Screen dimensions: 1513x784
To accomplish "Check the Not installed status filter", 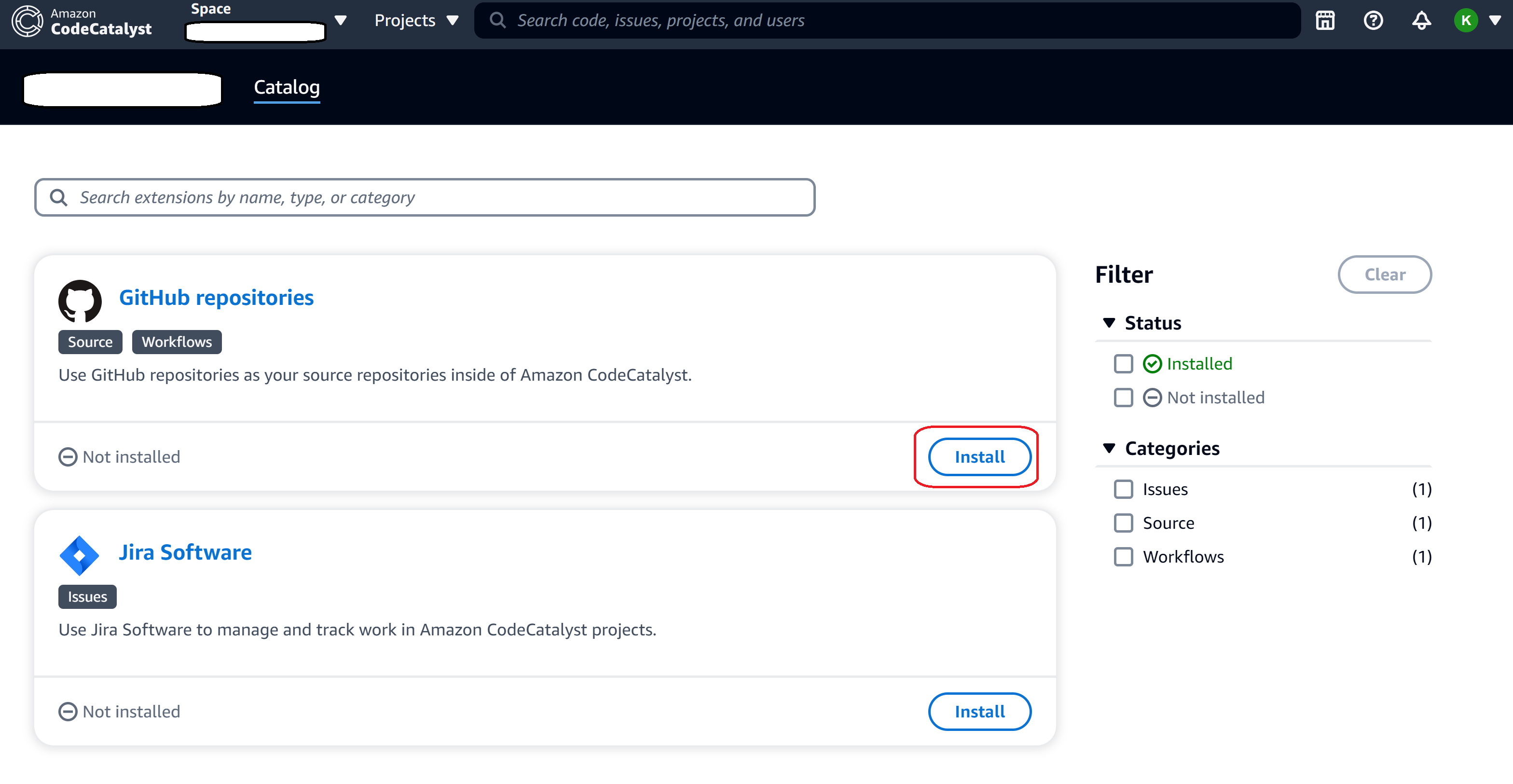I will (x=1124, y=398).
